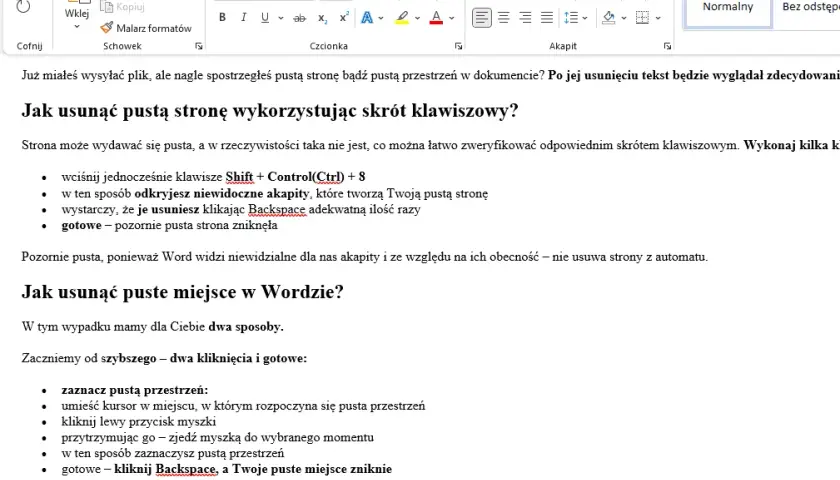840x480 pixels.
Task: Open the Schowek clipboard dialog launcher
Action: (x=199, y=47)
